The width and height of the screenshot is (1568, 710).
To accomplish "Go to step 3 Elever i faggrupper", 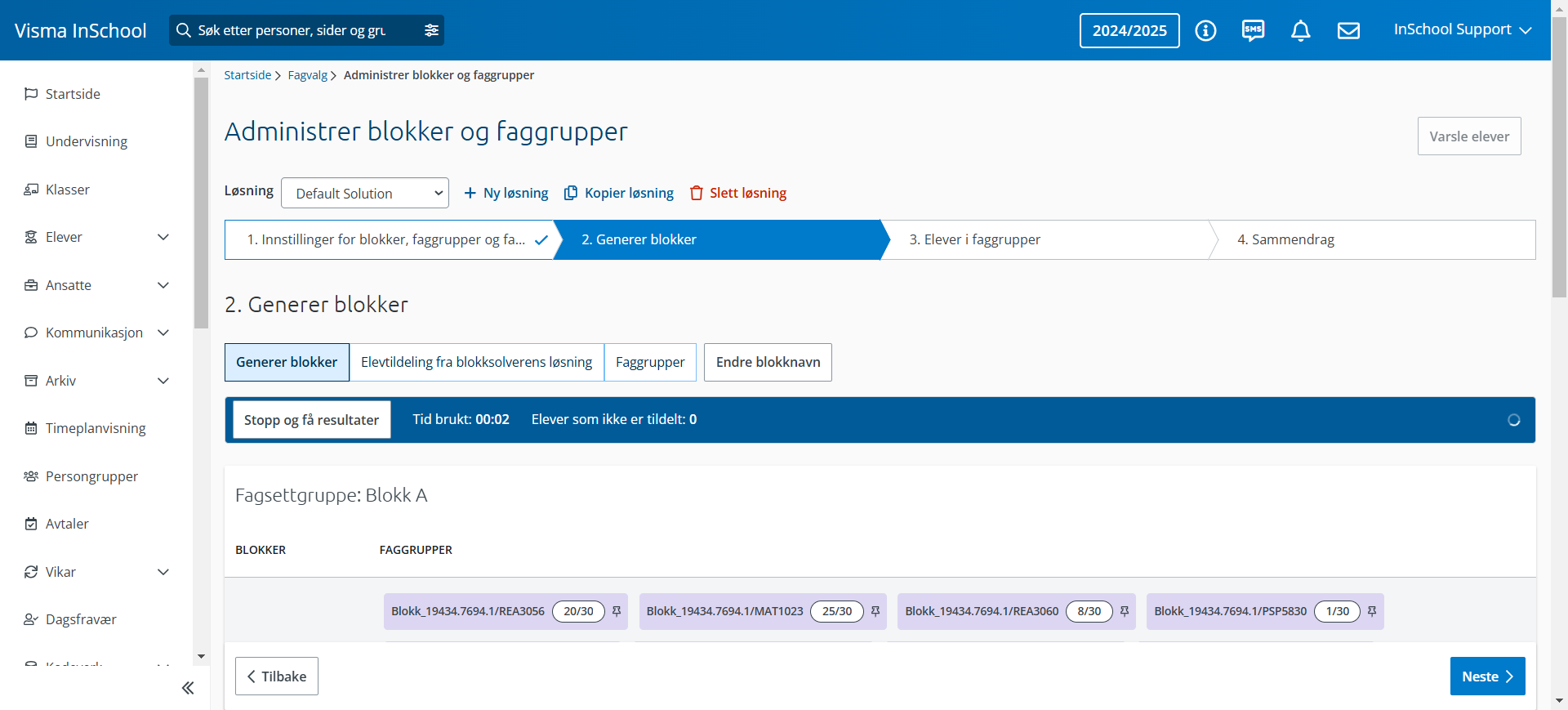I will click(1049, 239).
